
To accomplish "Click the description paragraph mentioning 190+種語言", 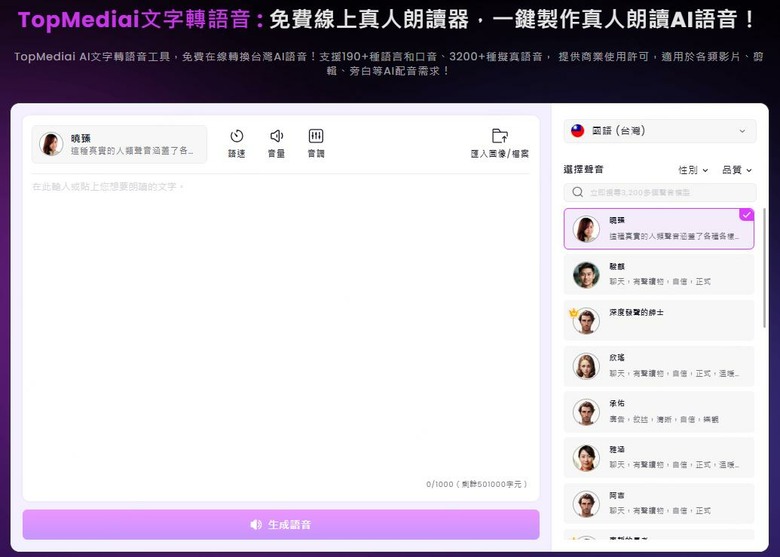I will (x=388, y=64).
